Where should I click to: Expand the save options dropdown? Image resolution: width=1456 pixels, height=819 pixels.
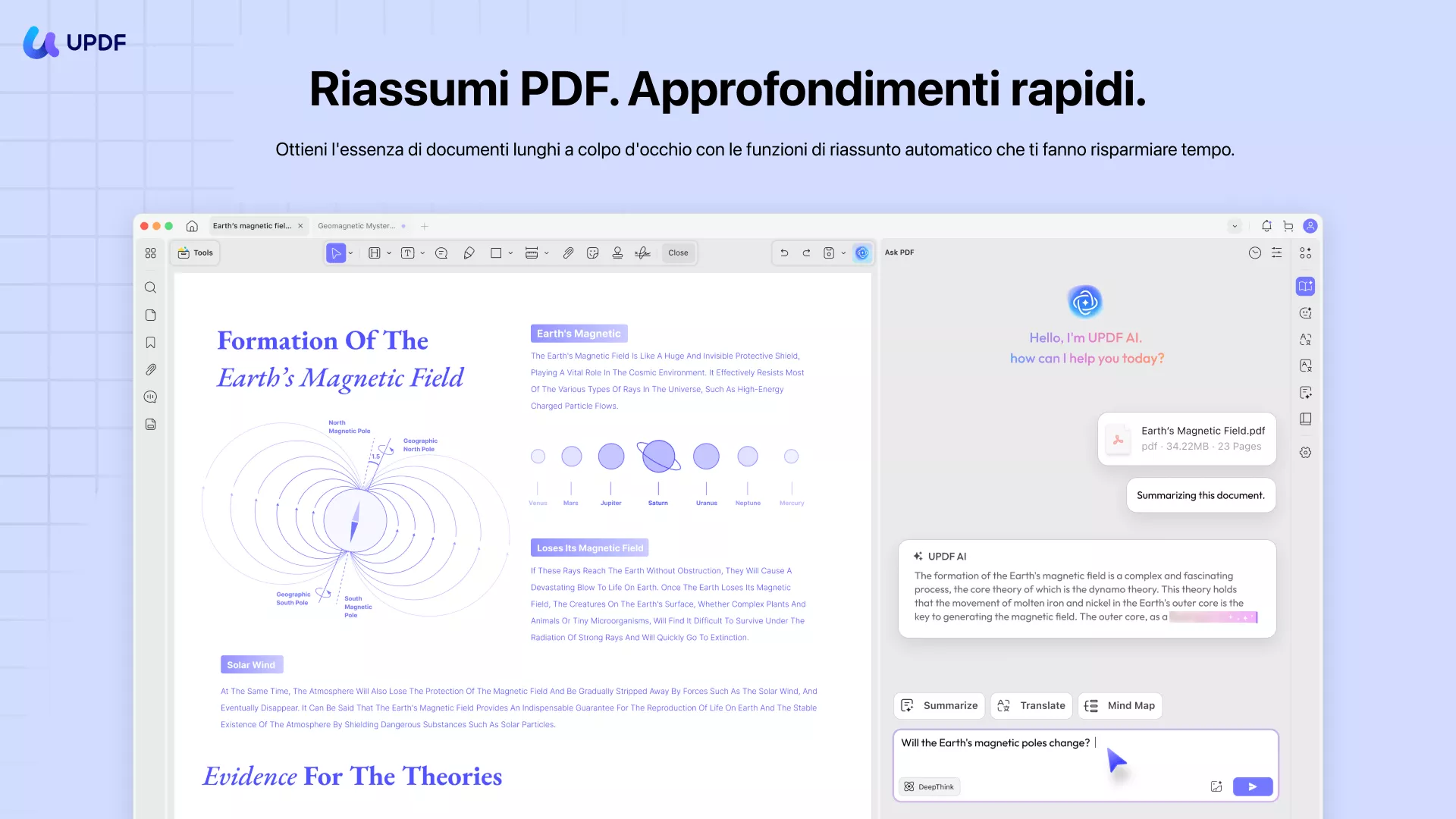[x=842, y=253]
